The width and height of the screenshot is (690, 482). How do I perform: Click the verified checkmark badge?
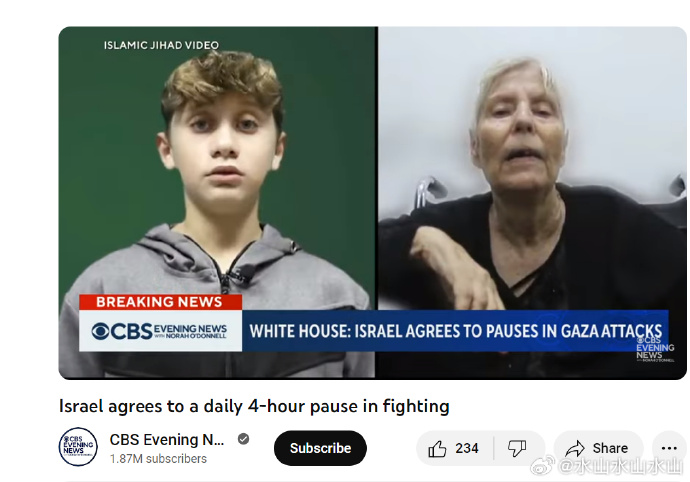(243, 439)
